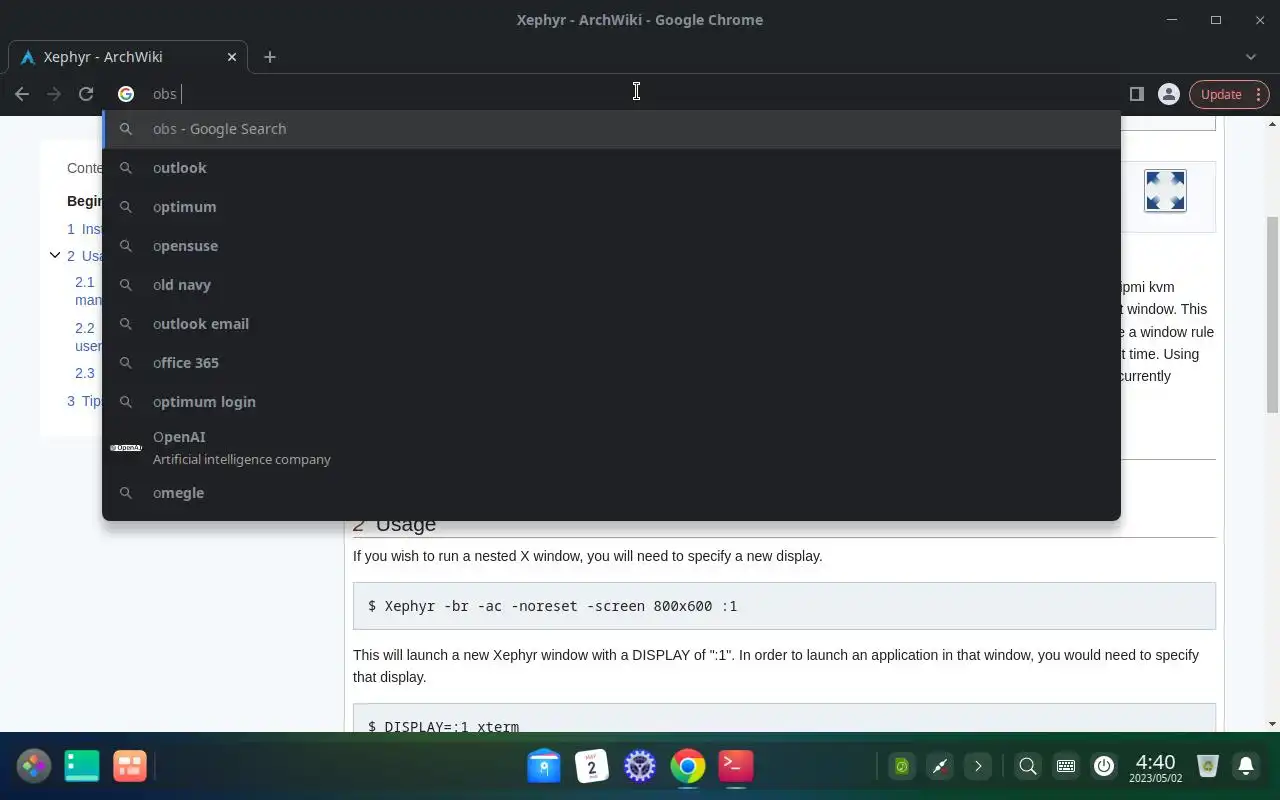This screenshot has width=1280, height=800.
Task: Open the tab search dropdown
Action: click(x=1251, y=57)
